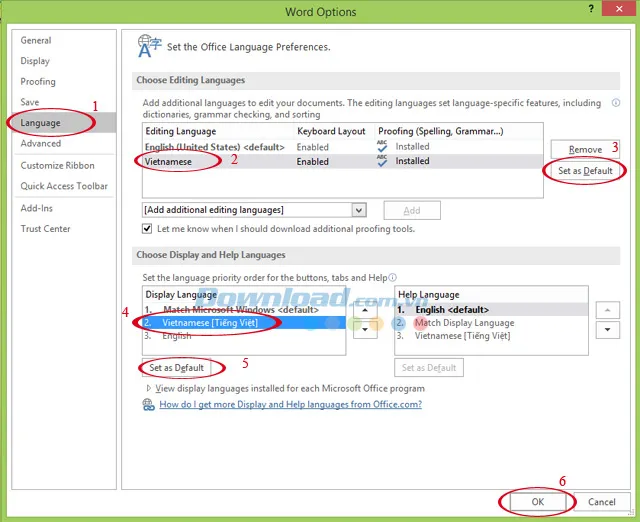Open the Proofing options category

38,81
